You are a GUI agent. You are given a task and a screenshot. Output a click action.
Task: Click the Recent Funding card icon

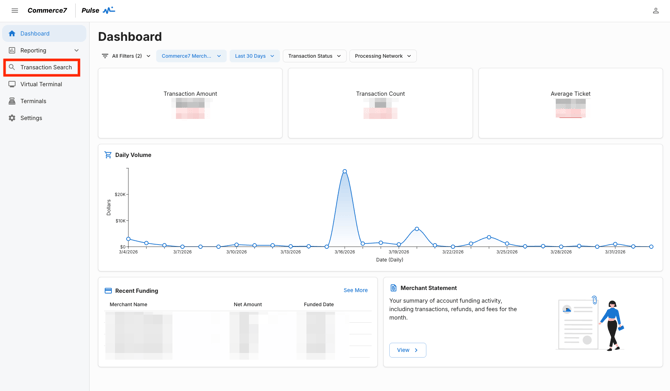tap(108, 291)
